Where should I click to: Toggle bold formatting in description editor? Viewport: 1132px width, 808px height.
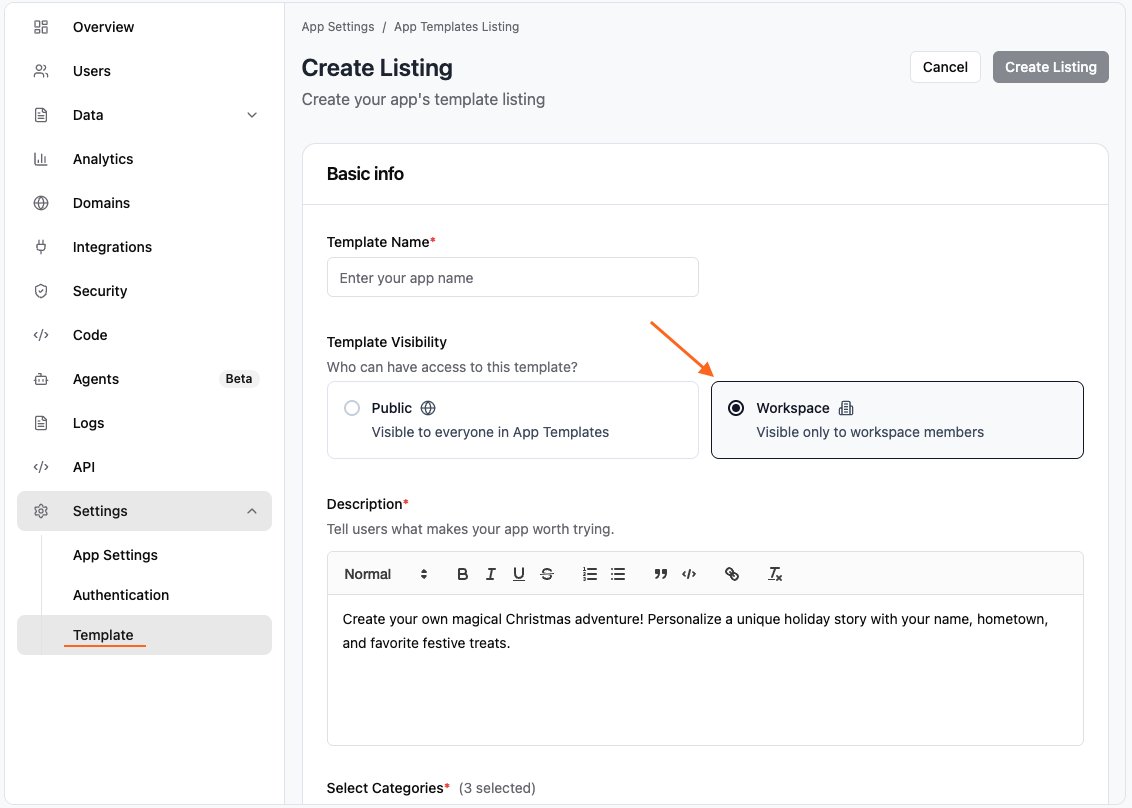click(x=463, y=575)
